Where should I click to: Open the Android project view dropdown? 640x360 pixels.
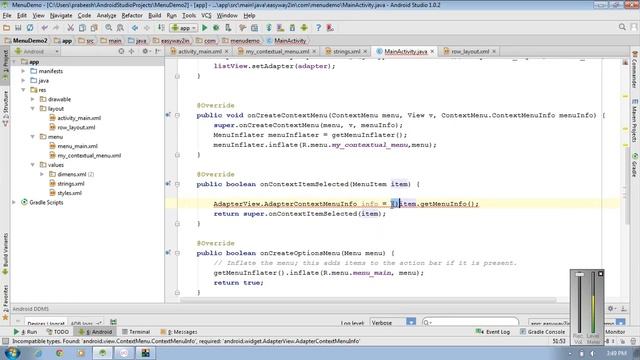pos(36,51)
